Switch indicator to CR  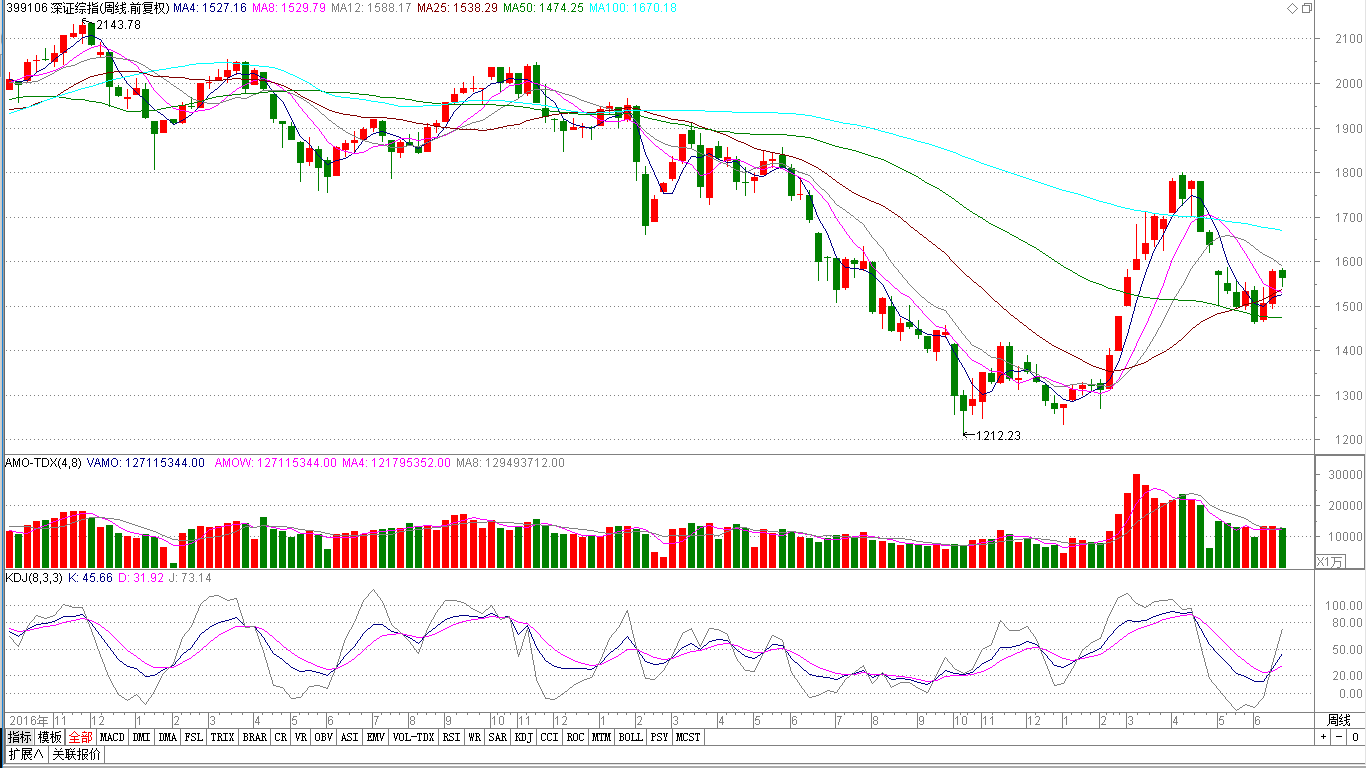click(281, 737)
